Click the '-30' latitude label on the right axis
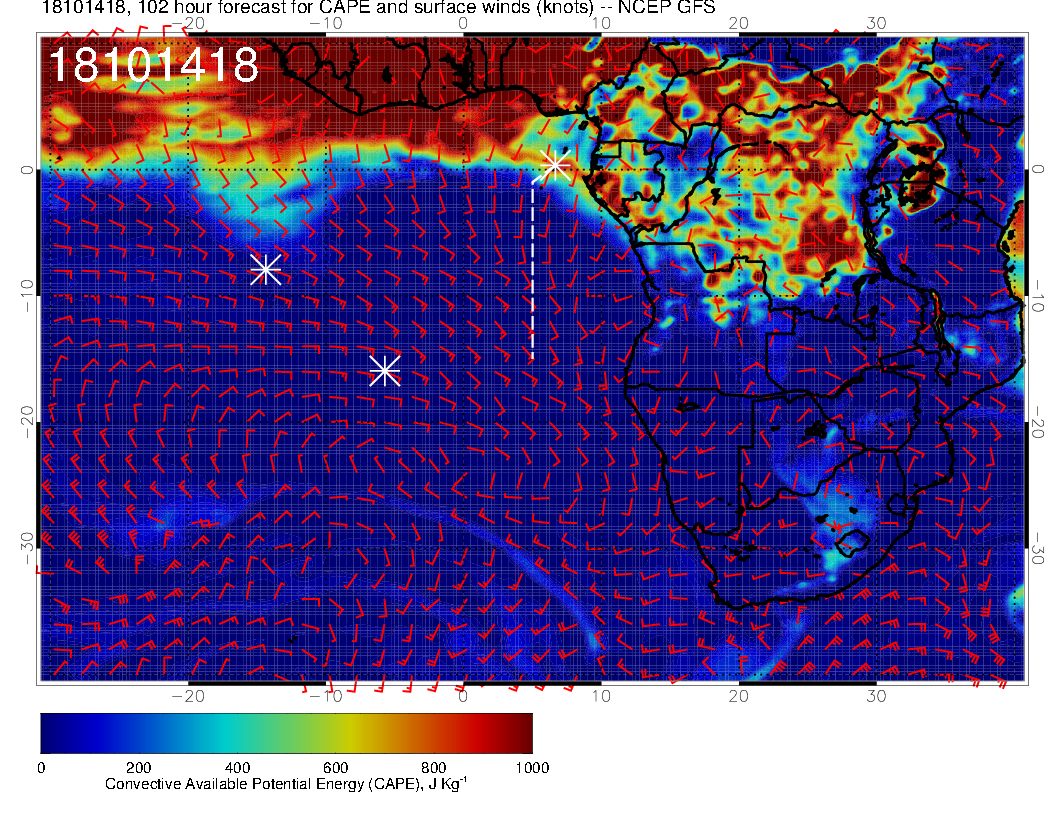This screenshot has height=816, width=1056. (x=1038, y=549)
